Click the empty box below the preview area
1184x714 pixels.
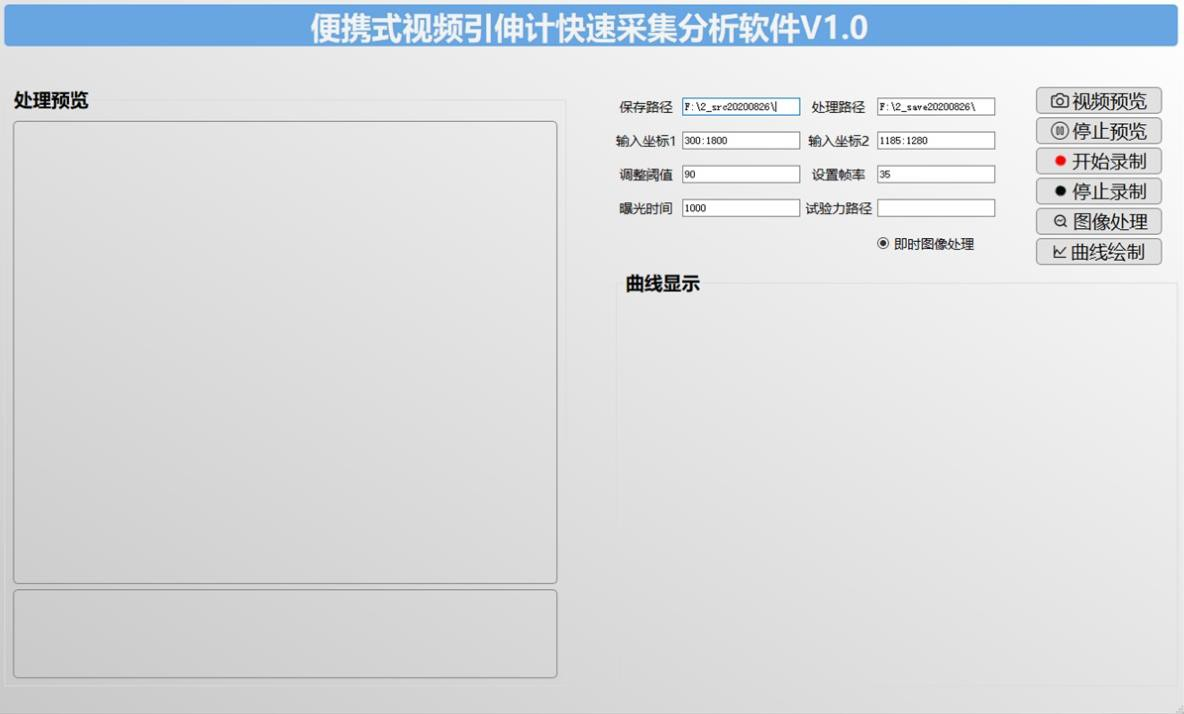[x=285, y=634]
